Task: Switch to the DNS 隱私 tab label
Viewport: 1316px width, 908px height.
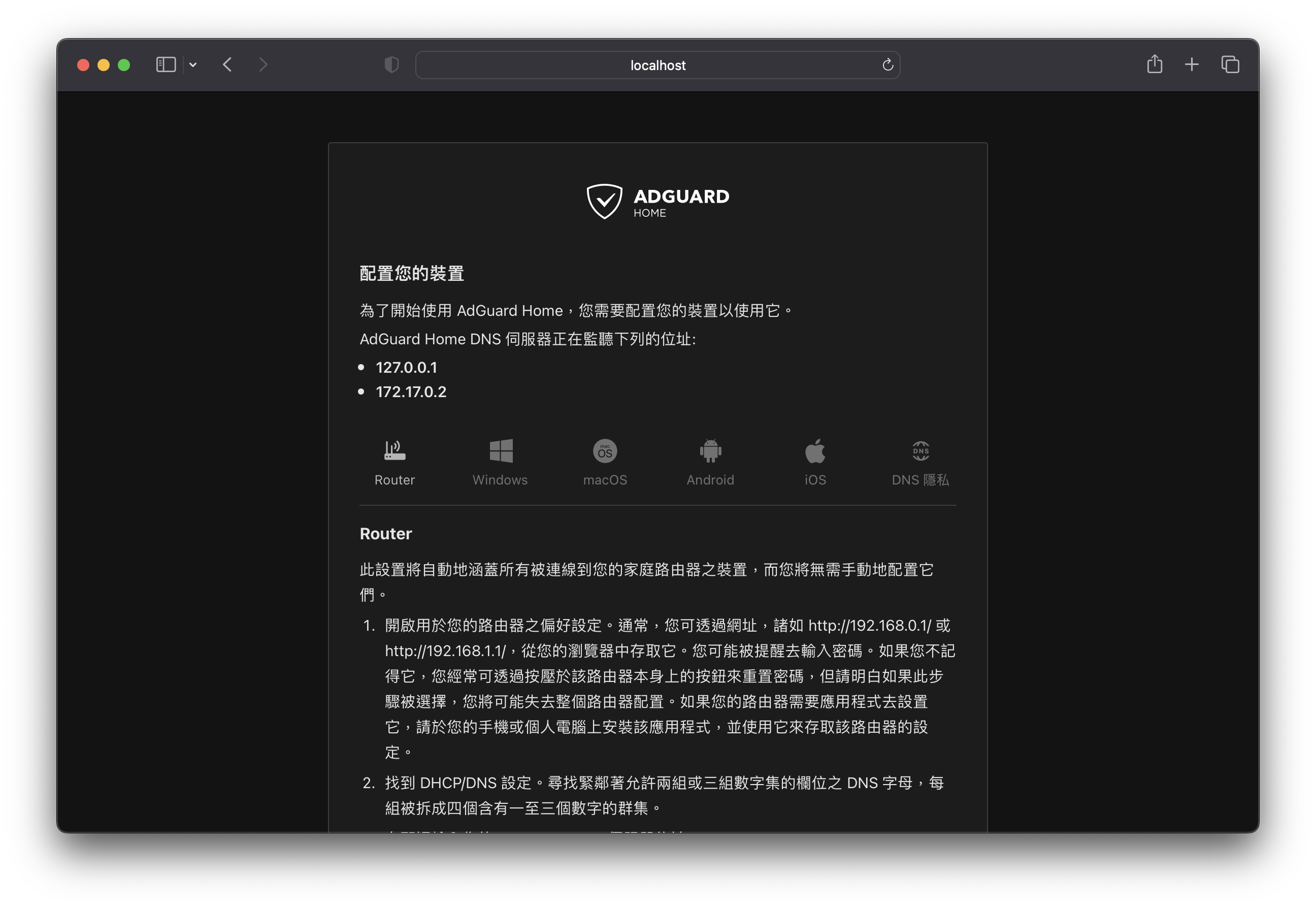Action: point(920,479)
